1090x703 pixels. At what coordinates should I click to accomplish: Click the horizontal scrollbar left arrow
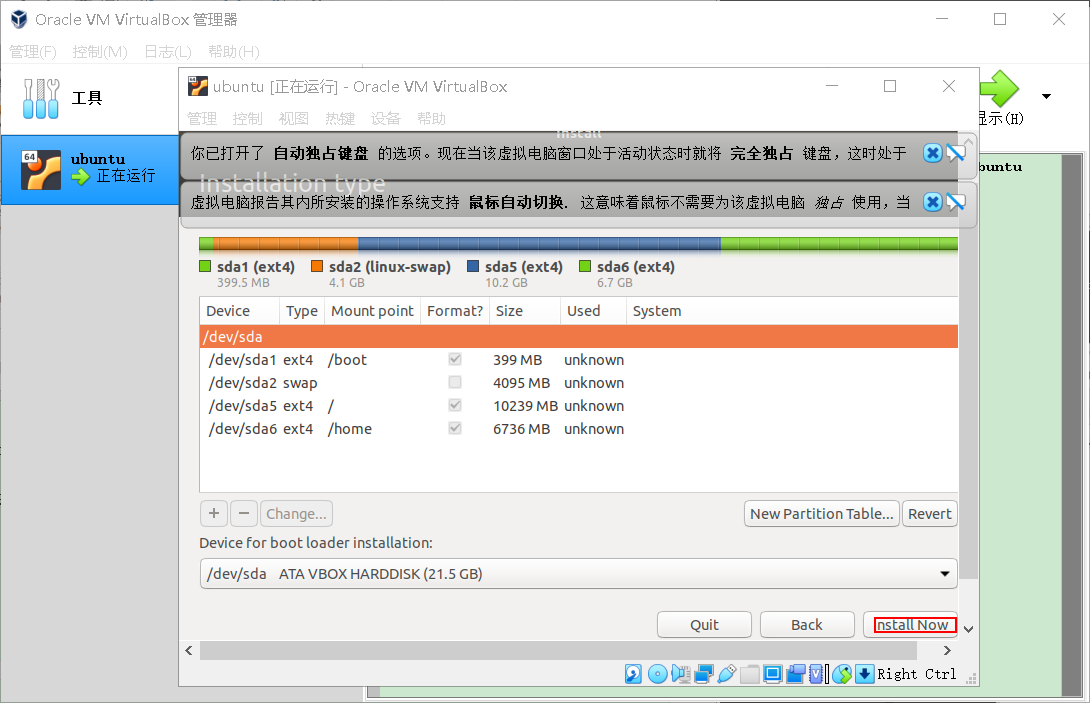click(x=189, y=650)
